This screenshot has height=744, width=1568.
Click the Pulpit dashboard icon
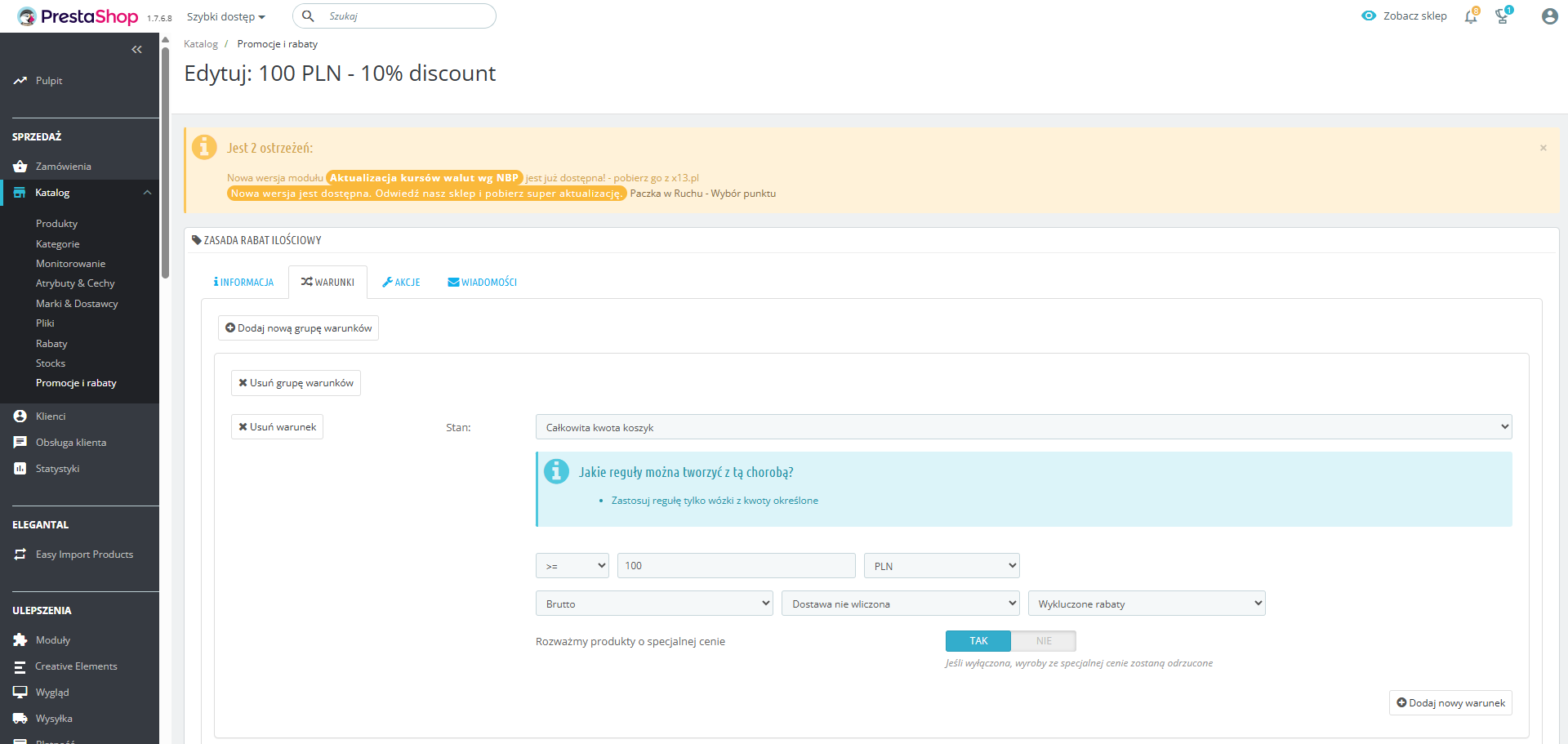click(x=20, y=81)
